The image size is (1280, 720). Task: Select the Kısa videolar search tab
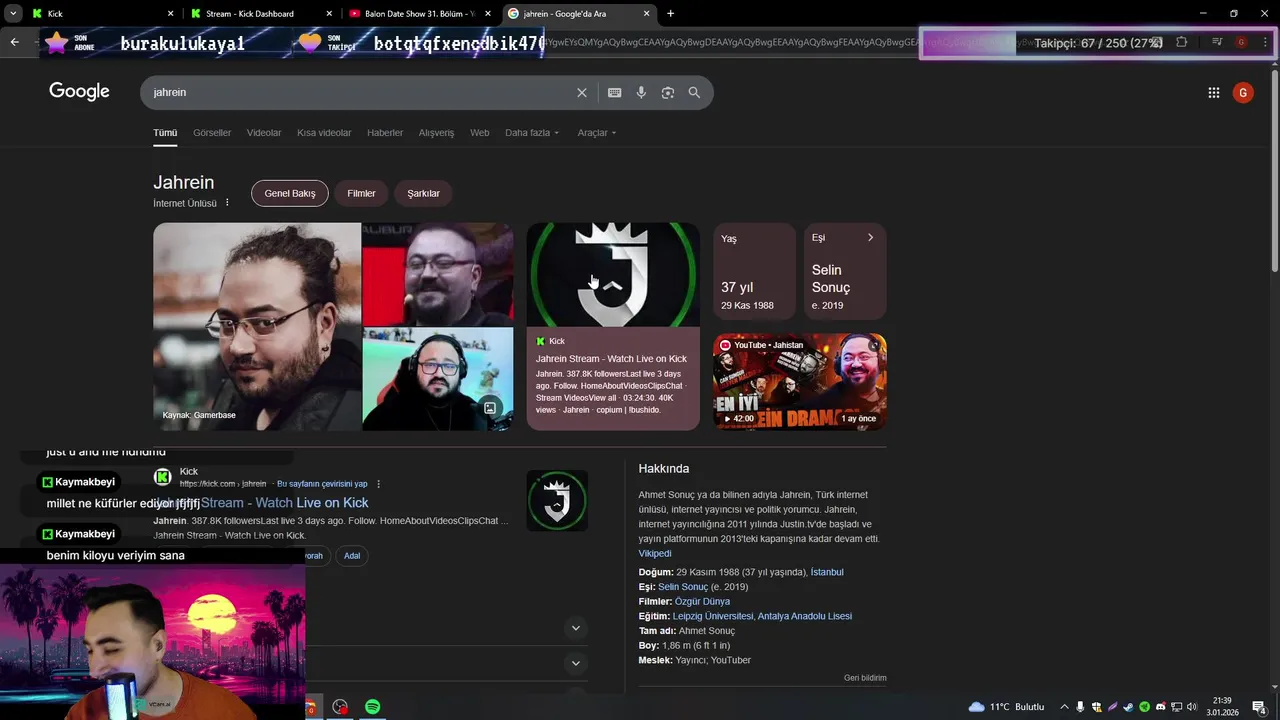point(324,133)
